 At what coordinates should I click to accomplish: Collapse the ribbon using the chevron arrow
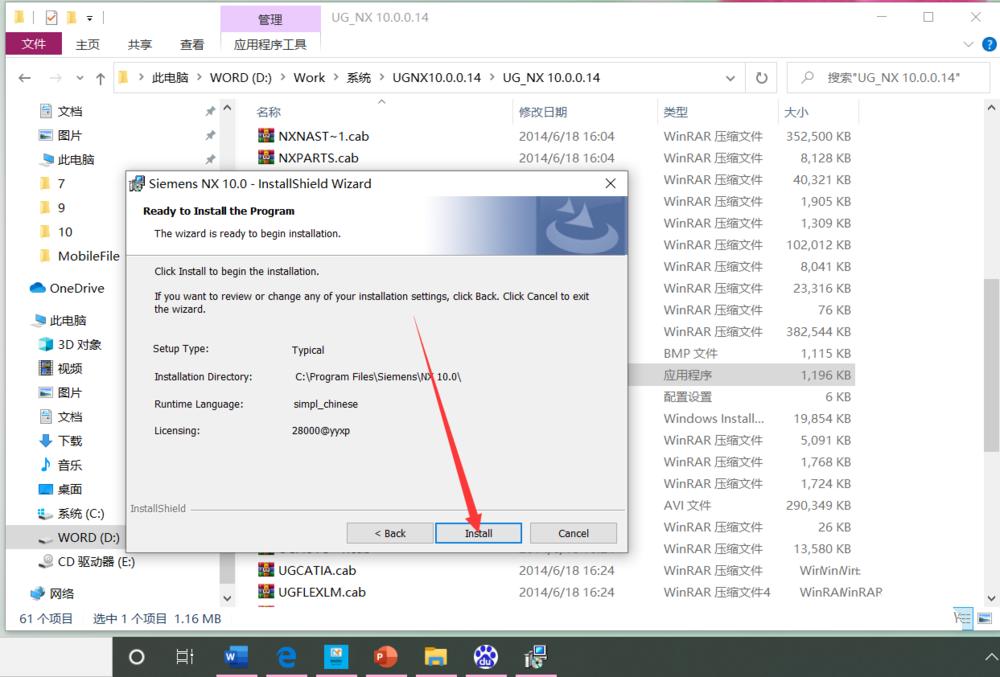[966, 44]
